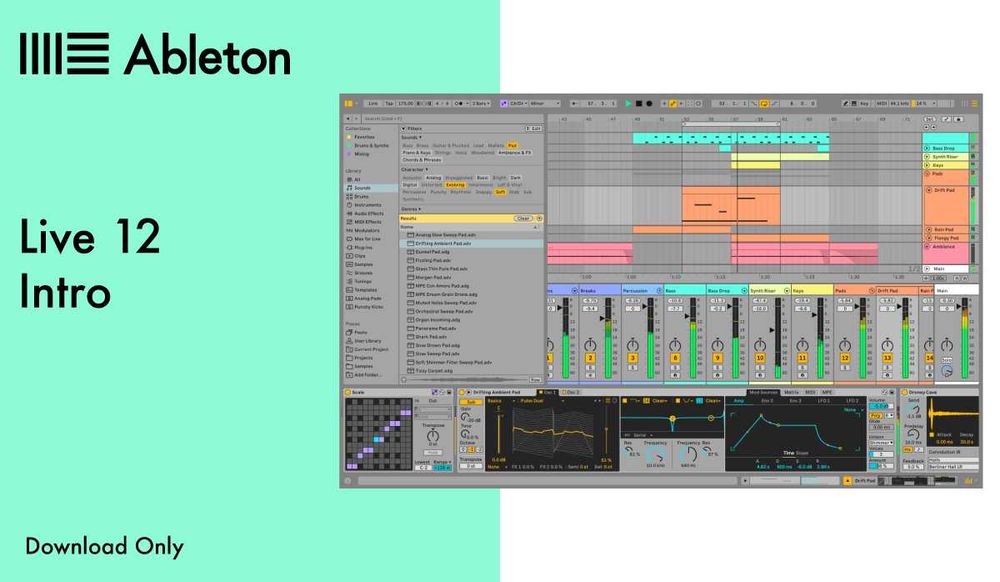Collapse the Filters section triangle
This screenshot has height=582, width=1000.
pyautogui.click(x=403, y=129)
